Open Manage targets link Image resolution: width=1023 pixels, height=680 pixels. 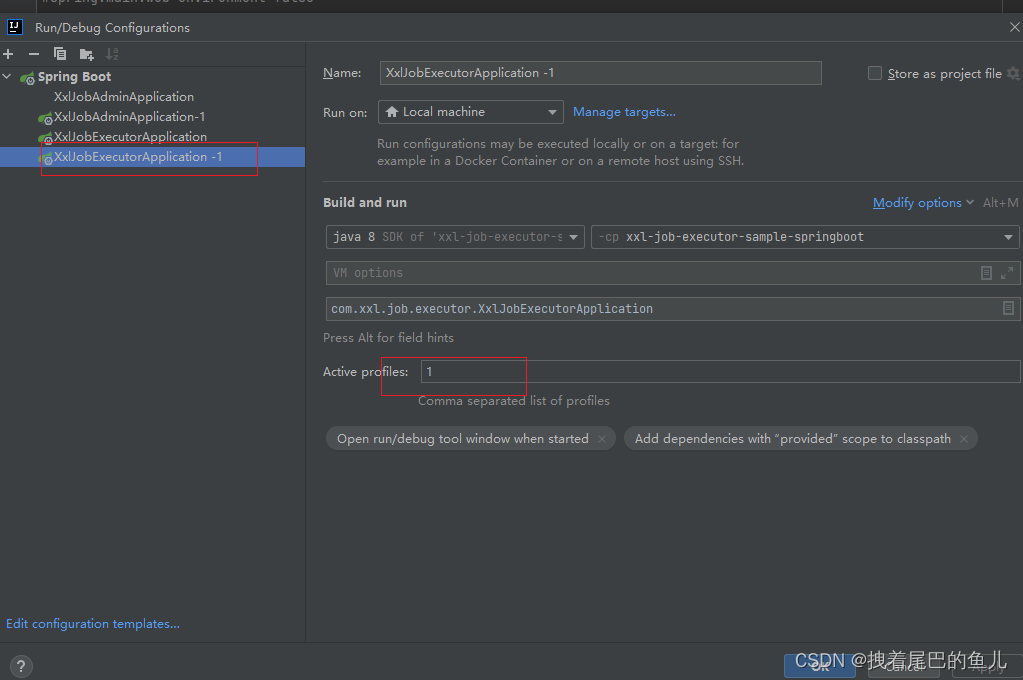click(624, 112)
